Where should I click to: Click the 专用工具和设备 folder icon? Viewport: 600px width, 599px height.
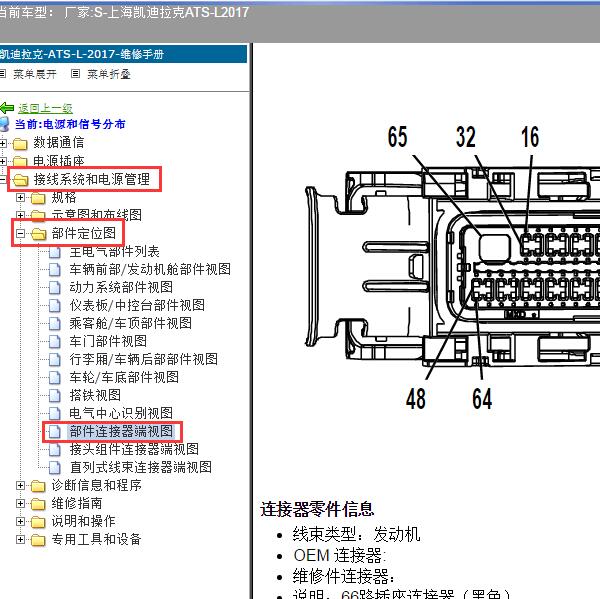tap(38, 540)
